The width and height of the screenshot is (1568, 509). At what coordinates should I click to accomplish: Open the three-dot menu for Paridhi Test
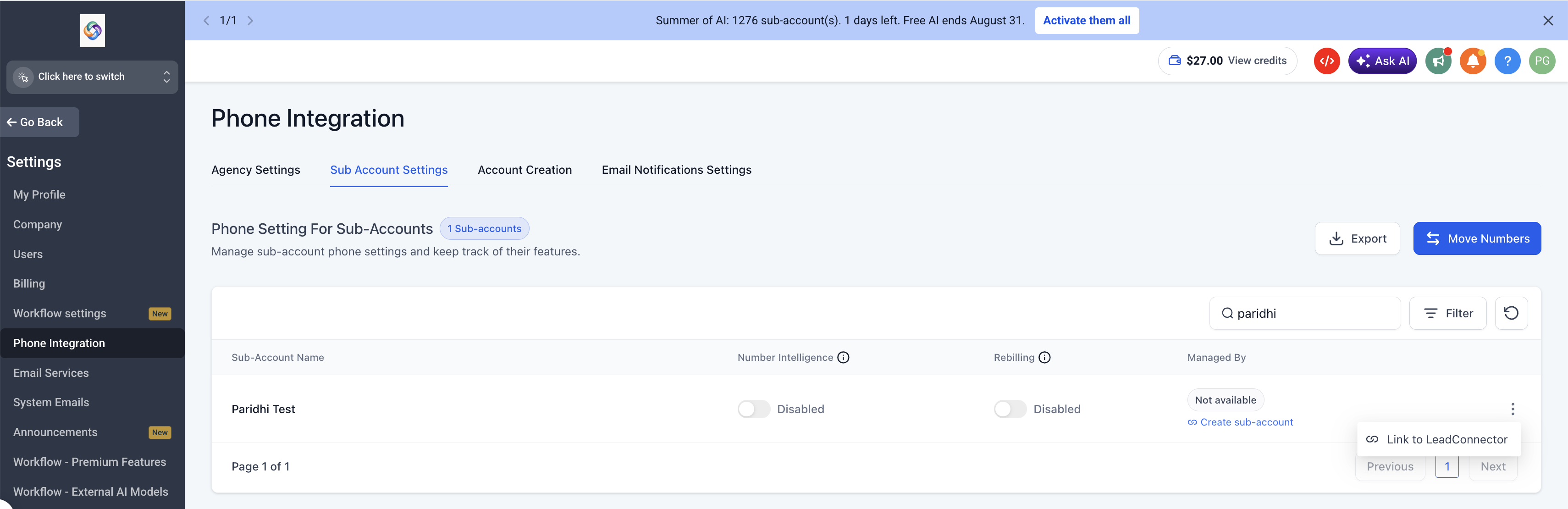click(1513, 409)
